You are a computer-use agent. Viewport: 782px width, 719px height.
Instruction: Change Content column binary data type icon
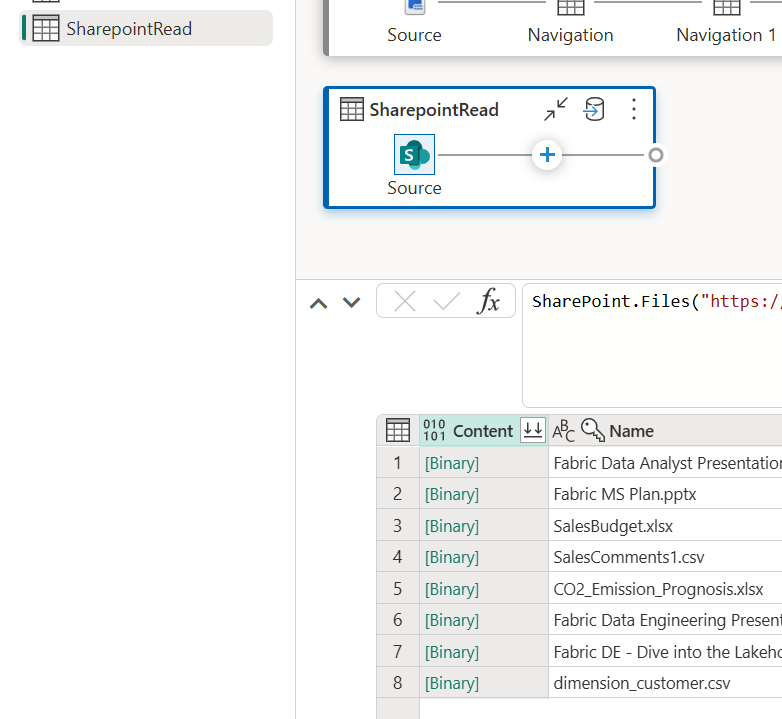click(x=434, y=430)
